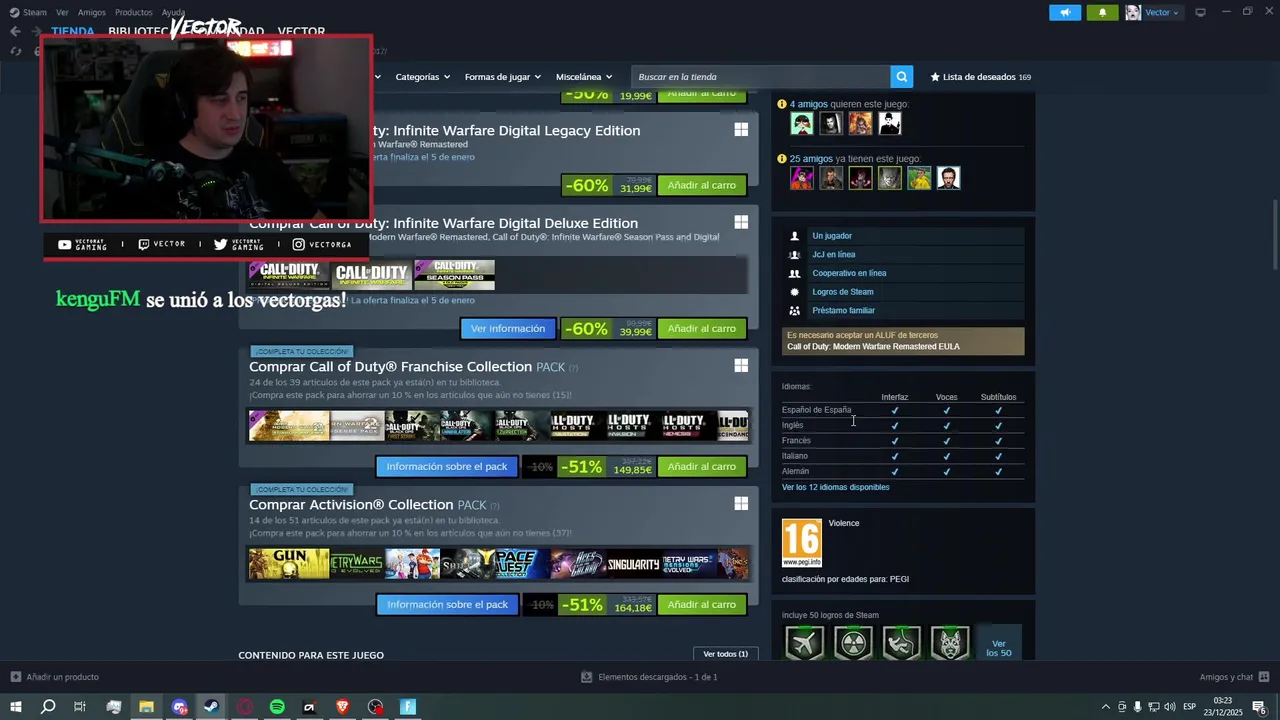Click the 'JcJ en línea' icon
The height and width of the screenshot is (720, 1280).
tap(795, 254)
